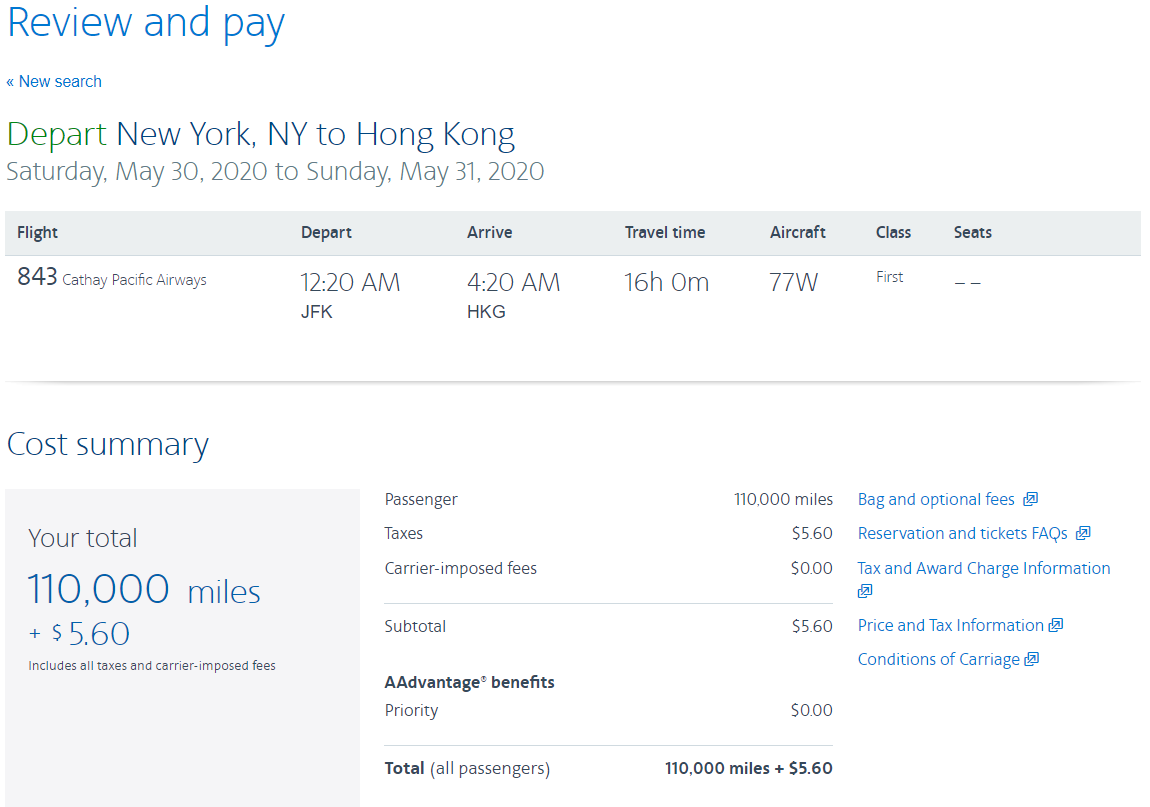Click the Includes all taxes and carrier-imposed fees note

tap(152, 665)
